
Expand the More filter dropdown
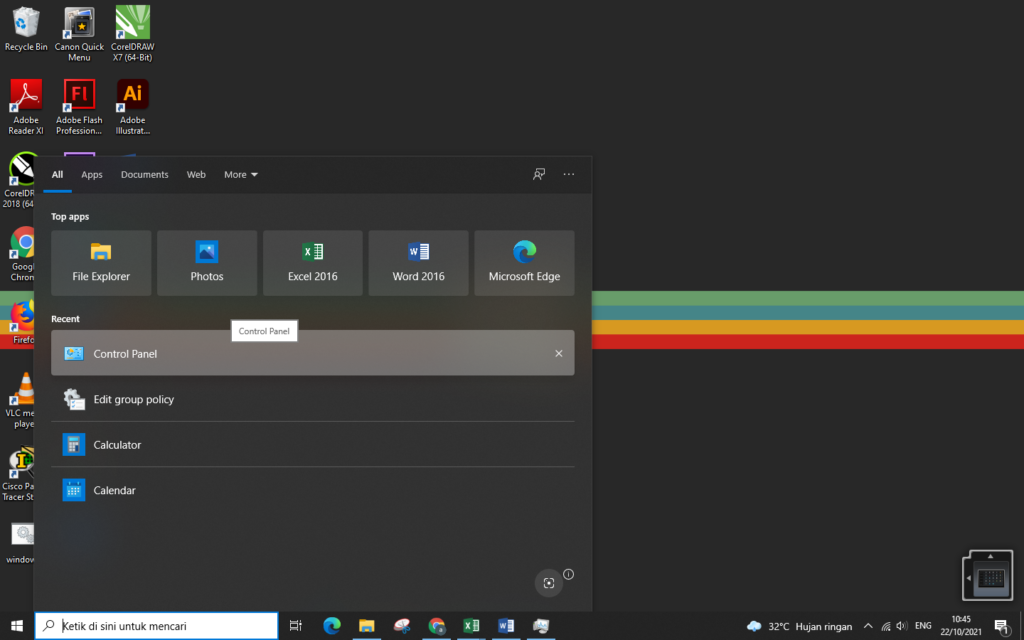(240, 174)
